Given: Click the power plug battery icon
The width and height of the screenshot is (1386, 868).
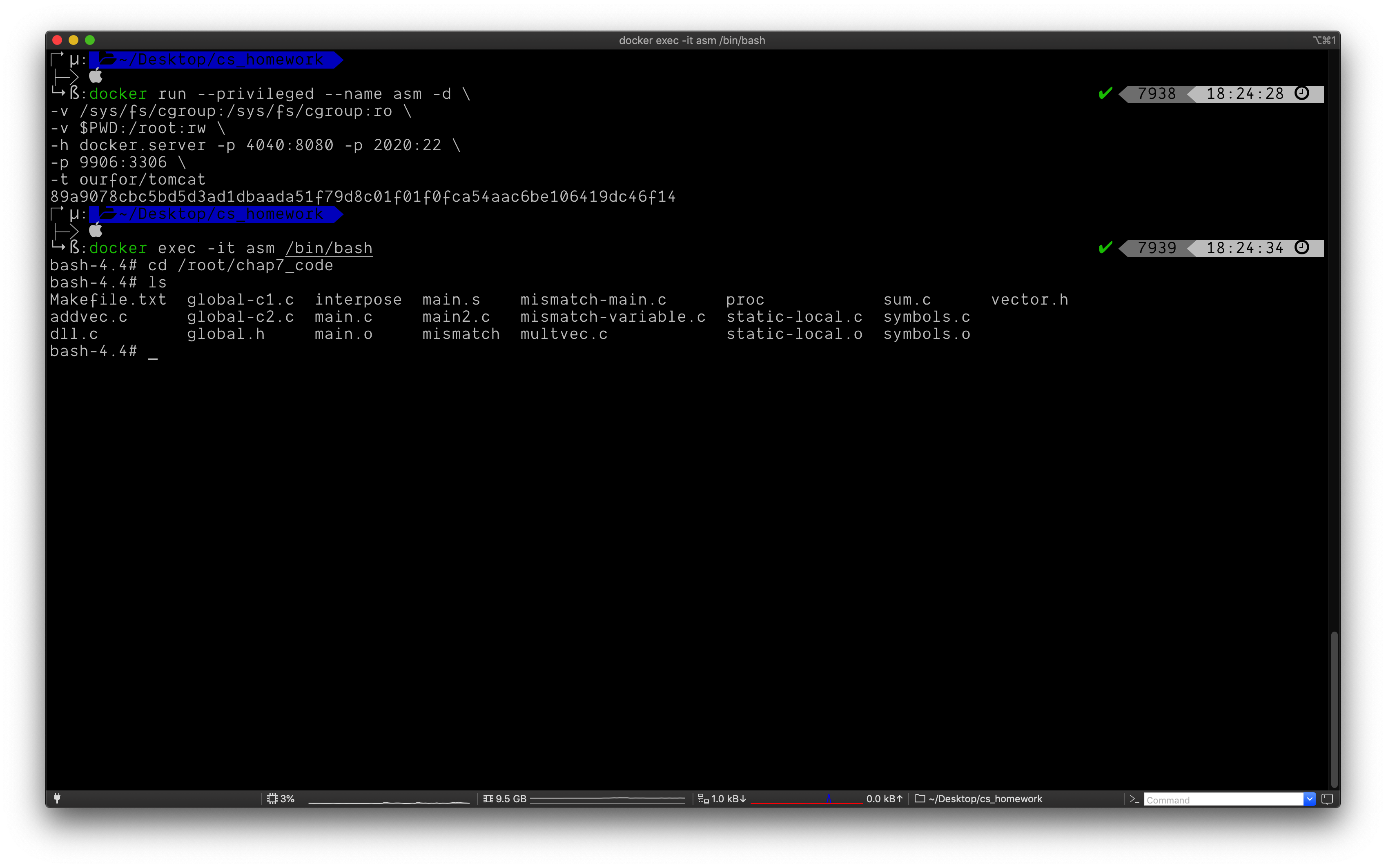Looking at the screenshot, I should (57, 798).
